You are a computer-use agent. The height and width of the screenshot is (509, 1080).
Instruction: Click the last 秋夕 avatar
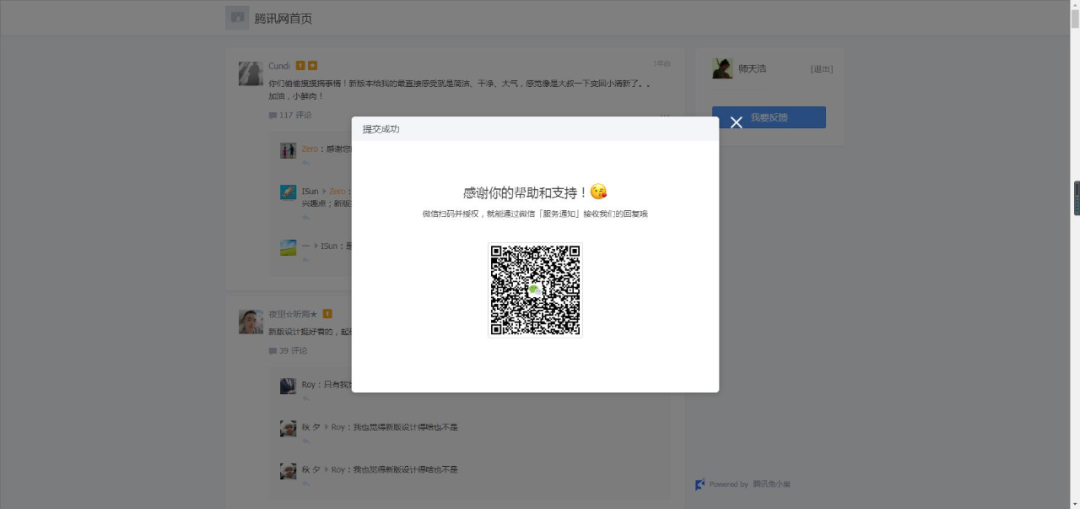[288, 471]
